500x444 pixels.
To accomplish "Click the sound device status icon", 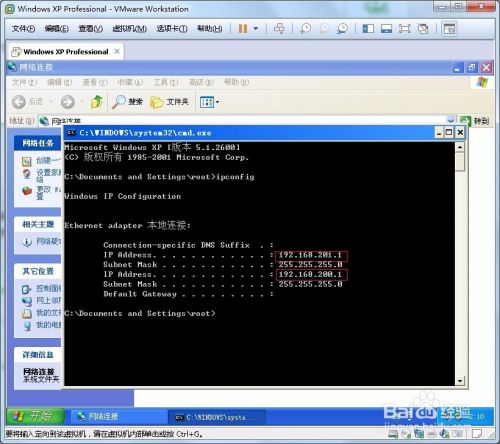I will coord(444,433).
